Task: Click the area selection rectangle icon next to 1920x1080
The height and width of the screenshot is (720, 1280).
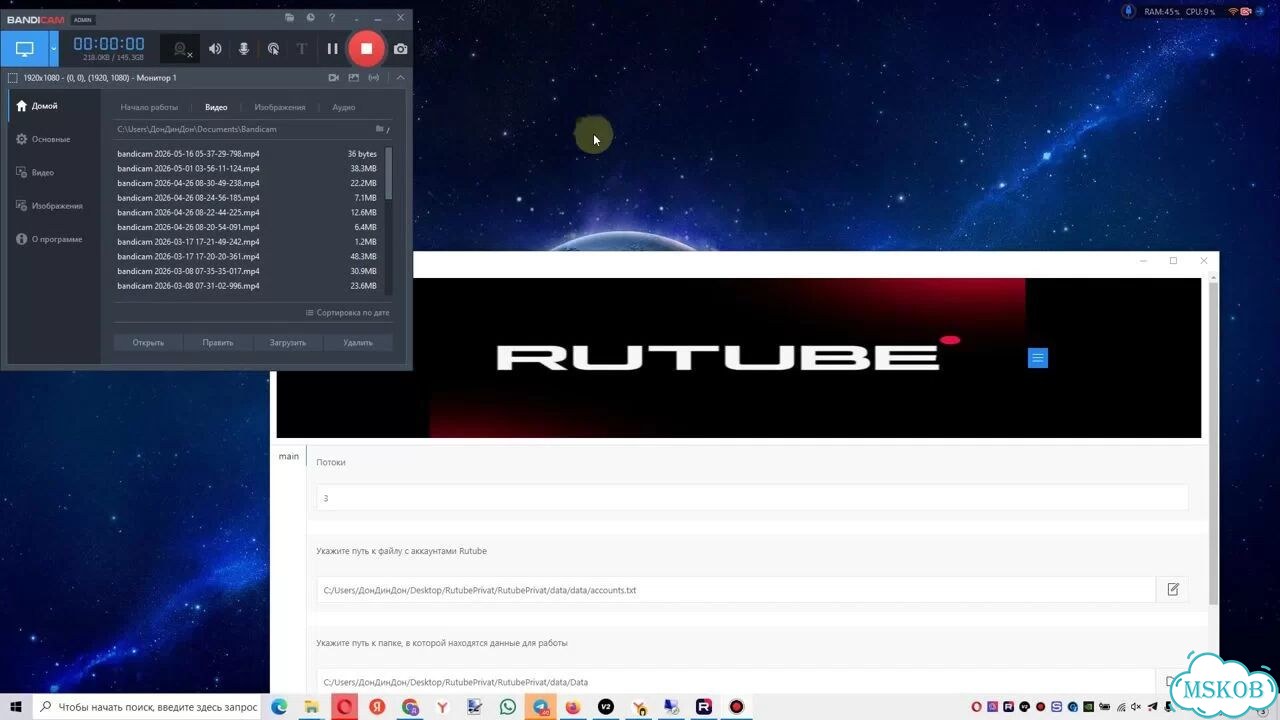Action: pyautogui.click(x=12, y=78)
